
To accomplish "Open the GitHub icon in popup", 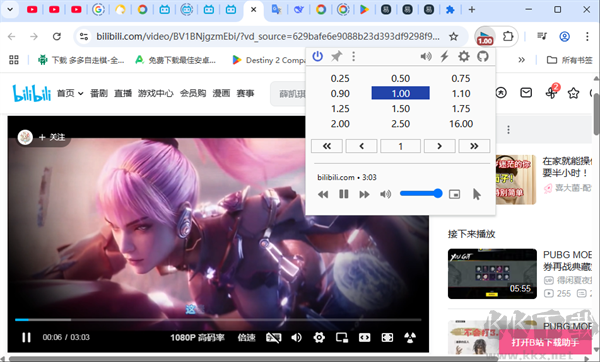I will tap(483, 57).
